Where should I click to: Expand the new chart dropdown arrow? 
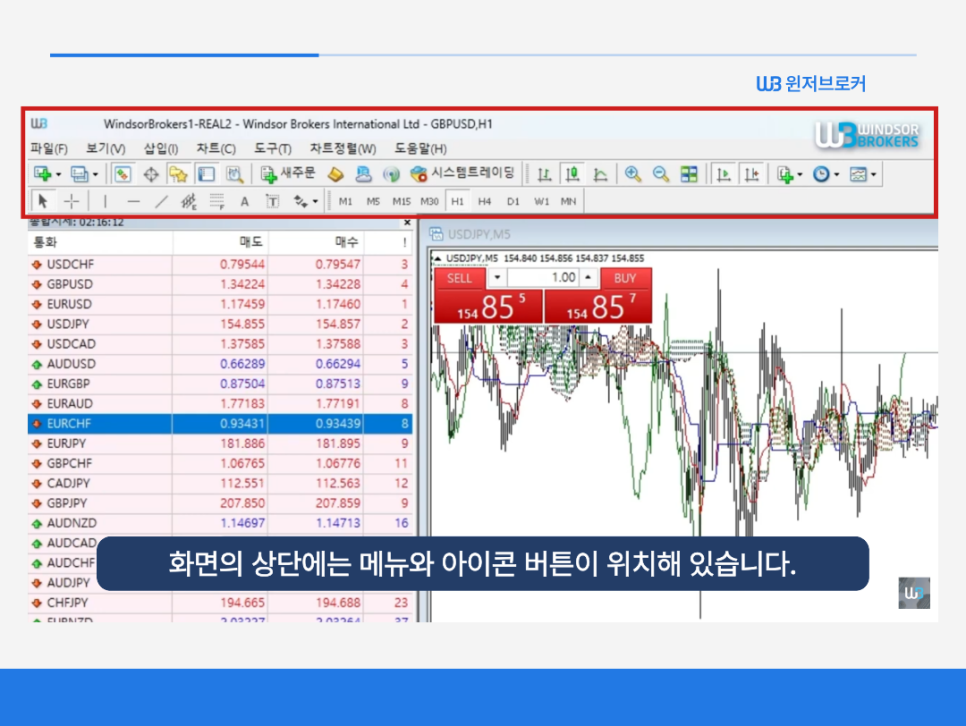58,175
